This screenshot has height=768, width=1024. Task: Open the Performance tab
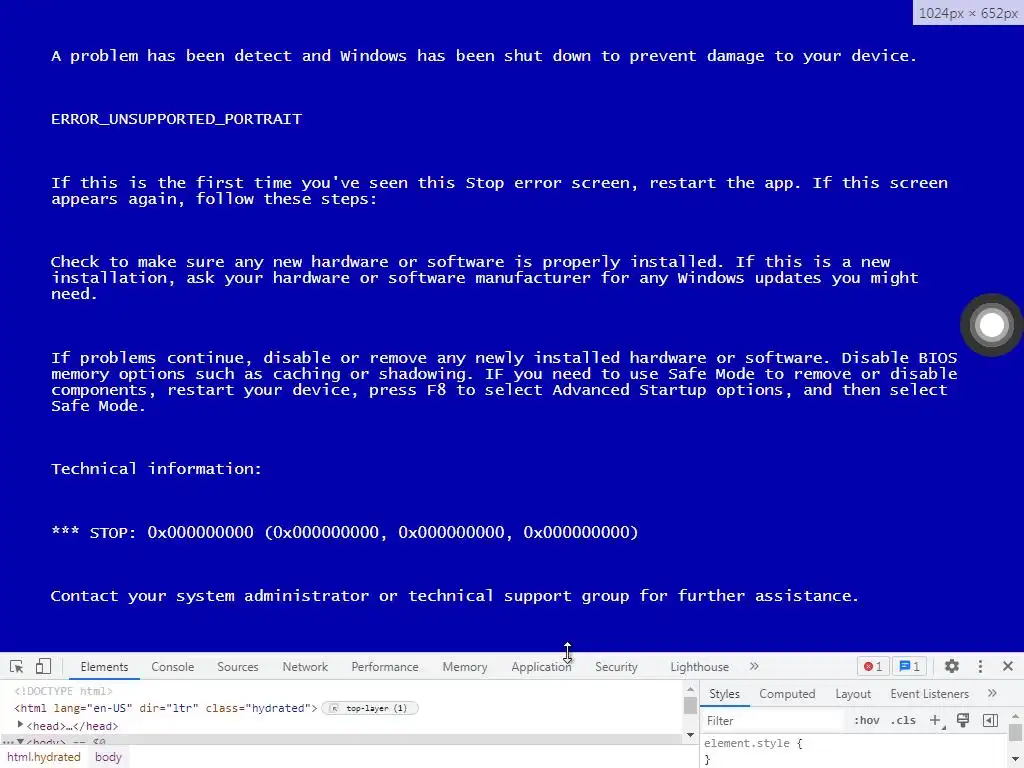(385, 667)
